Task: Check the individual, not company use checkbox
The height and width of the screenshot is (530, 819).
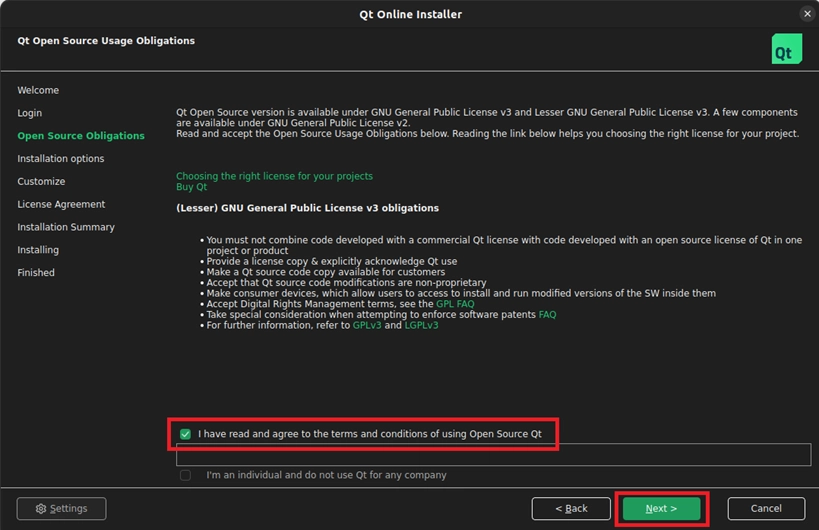Action: (185, 475)
